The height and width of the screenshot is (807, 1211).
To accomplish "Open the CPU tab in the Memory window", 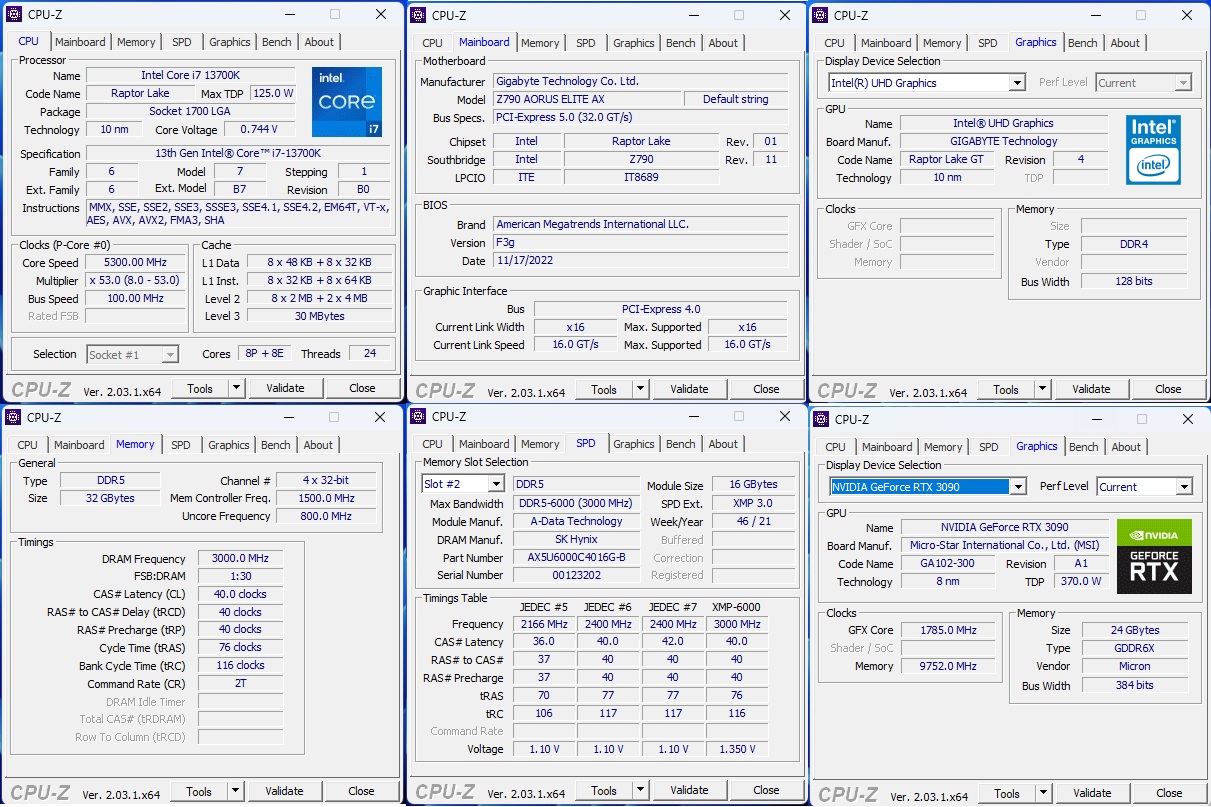I will [x=28, y=445].
